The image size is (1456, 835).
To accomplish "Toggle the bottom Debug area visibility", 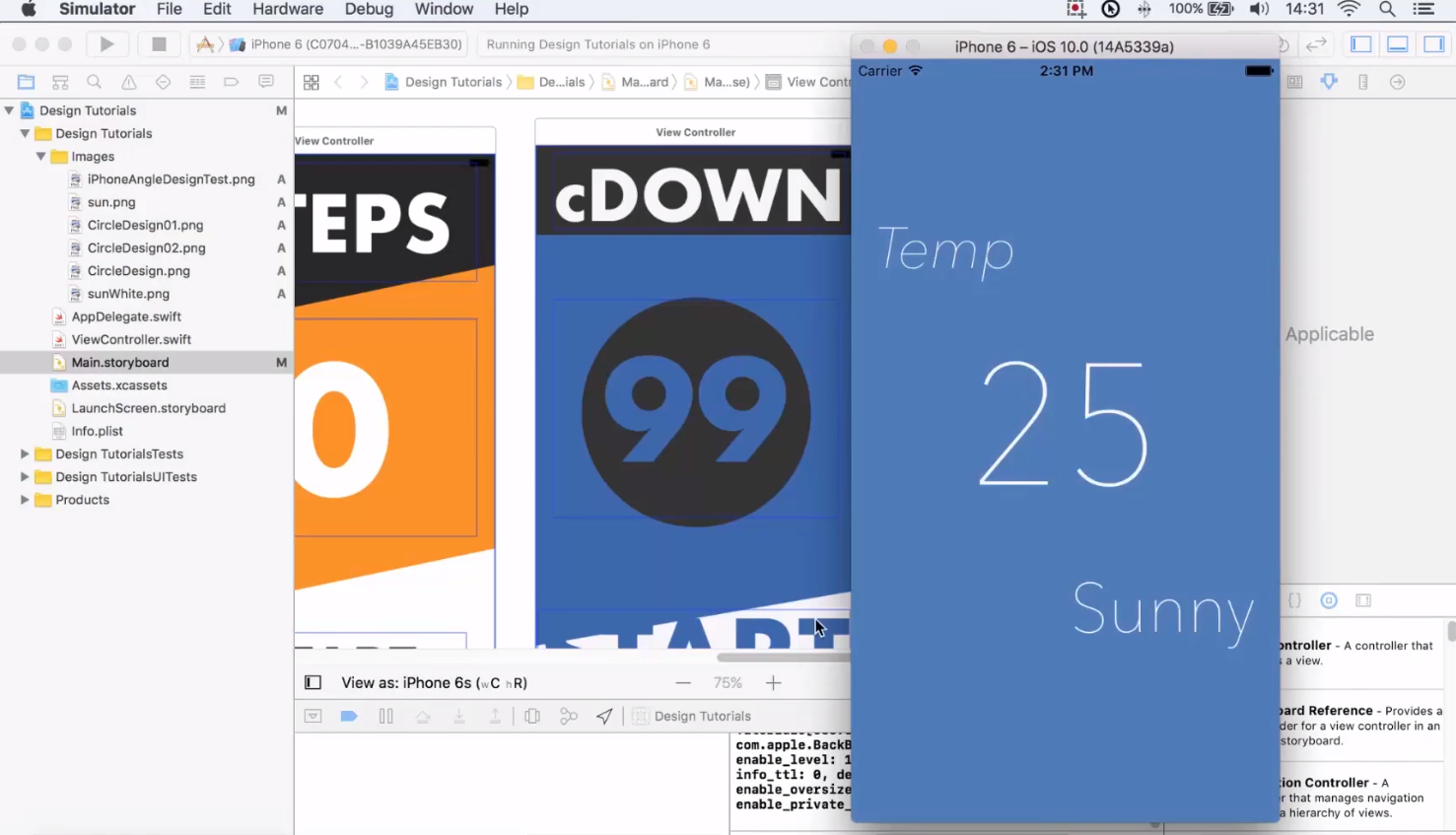I will click(x=1398, y=44).
